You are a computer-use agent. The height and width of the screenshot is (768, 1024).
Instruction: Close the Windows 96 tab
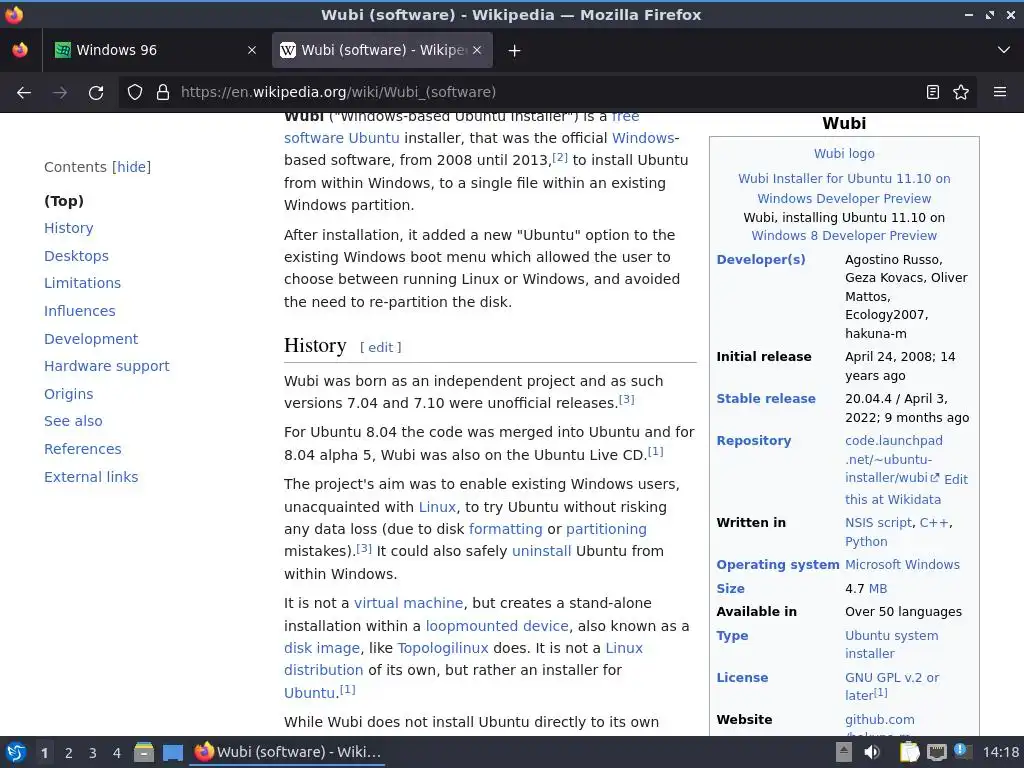252,50
